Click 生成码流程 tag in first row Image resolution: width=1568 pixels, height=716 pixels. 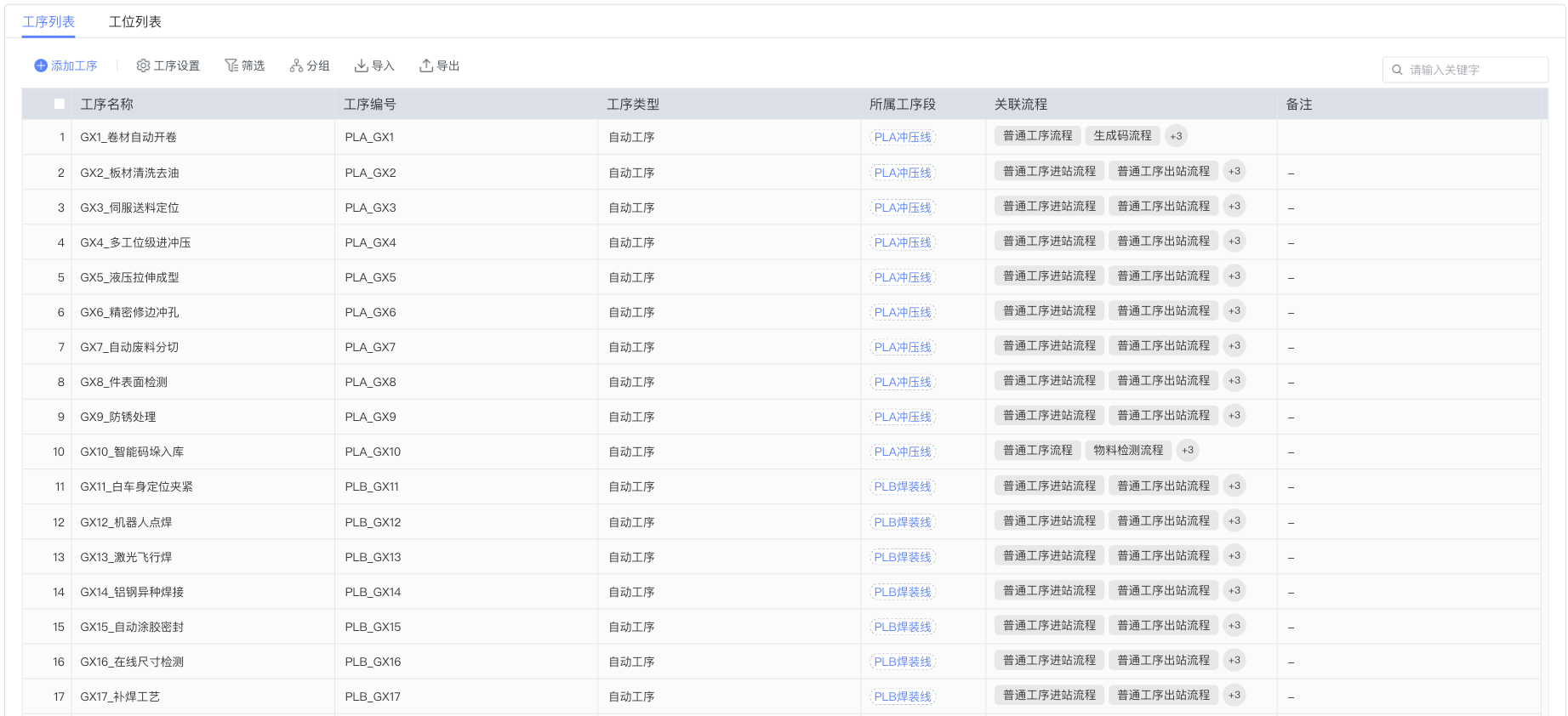1122,136
